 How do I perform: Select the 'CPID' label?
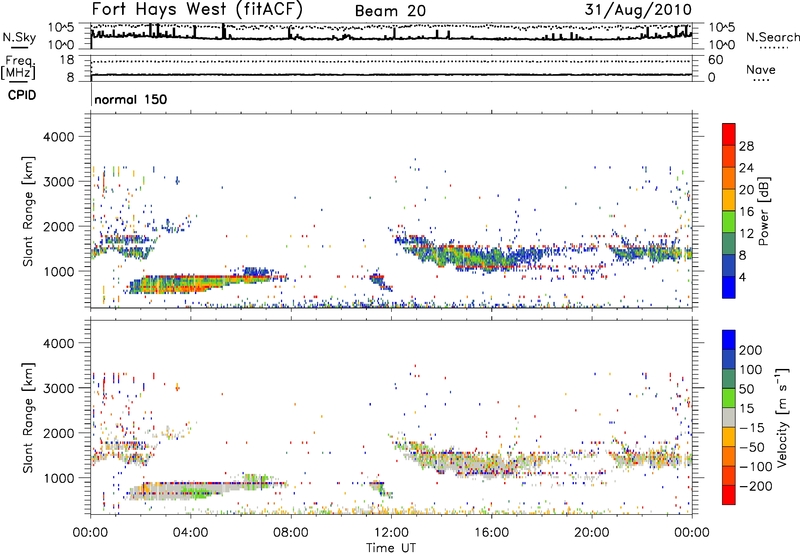tap(22, 95)
